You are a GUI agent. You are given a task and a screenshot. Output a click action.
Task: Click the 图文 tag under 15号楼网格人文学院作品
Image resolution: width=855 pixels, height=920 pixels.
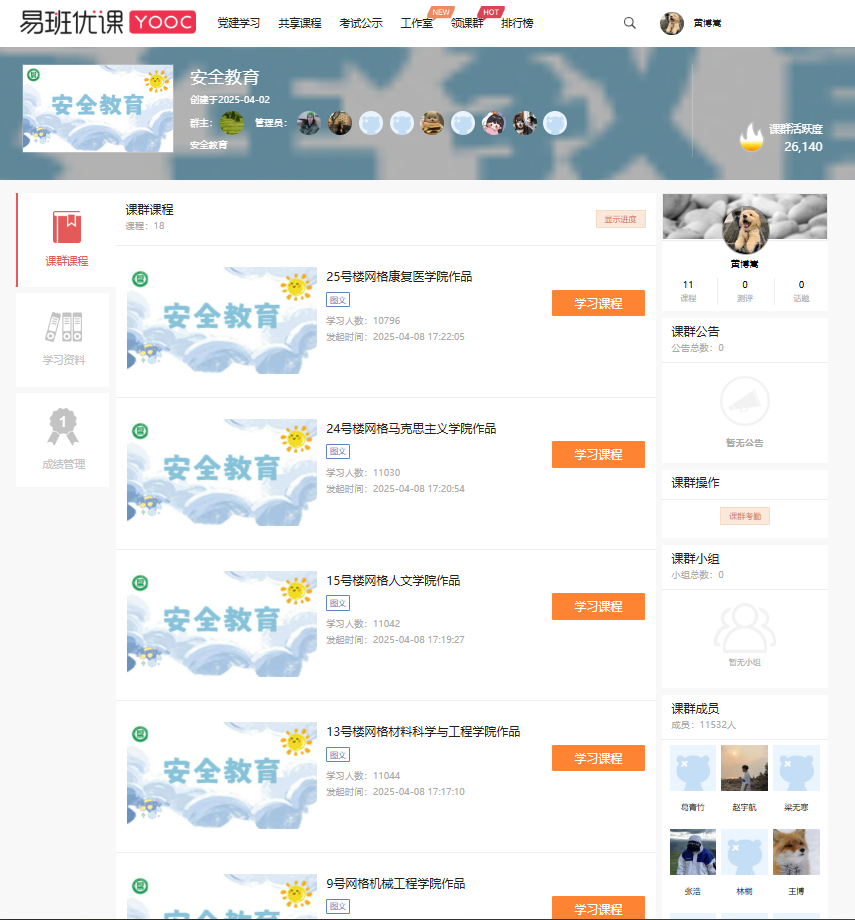[x=338, y=603]
